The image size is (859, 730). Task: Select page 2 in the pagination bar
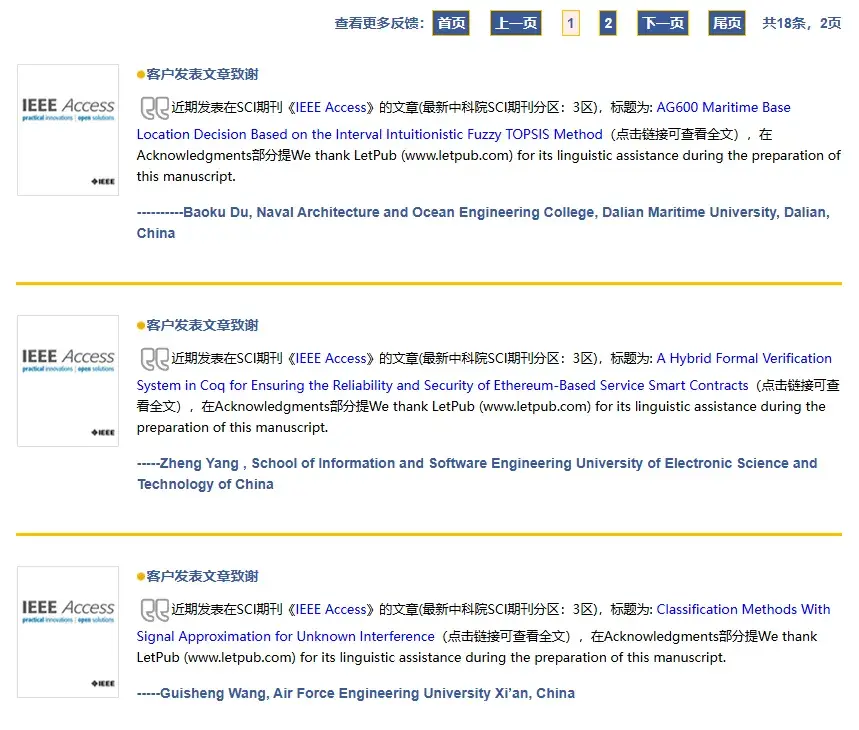[607, 22]
